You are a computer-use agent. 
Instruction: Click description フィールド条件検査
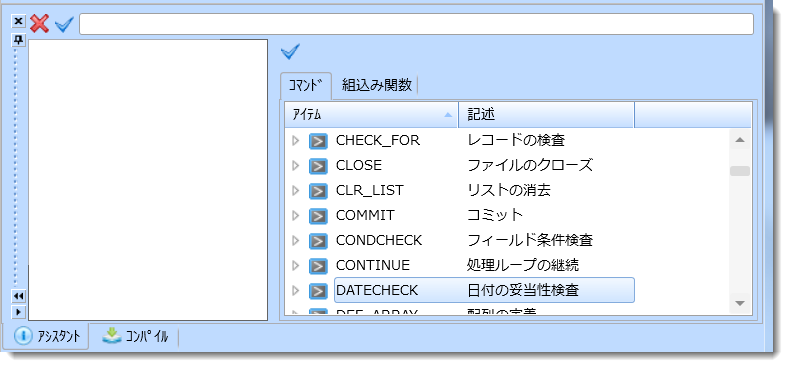530,240
